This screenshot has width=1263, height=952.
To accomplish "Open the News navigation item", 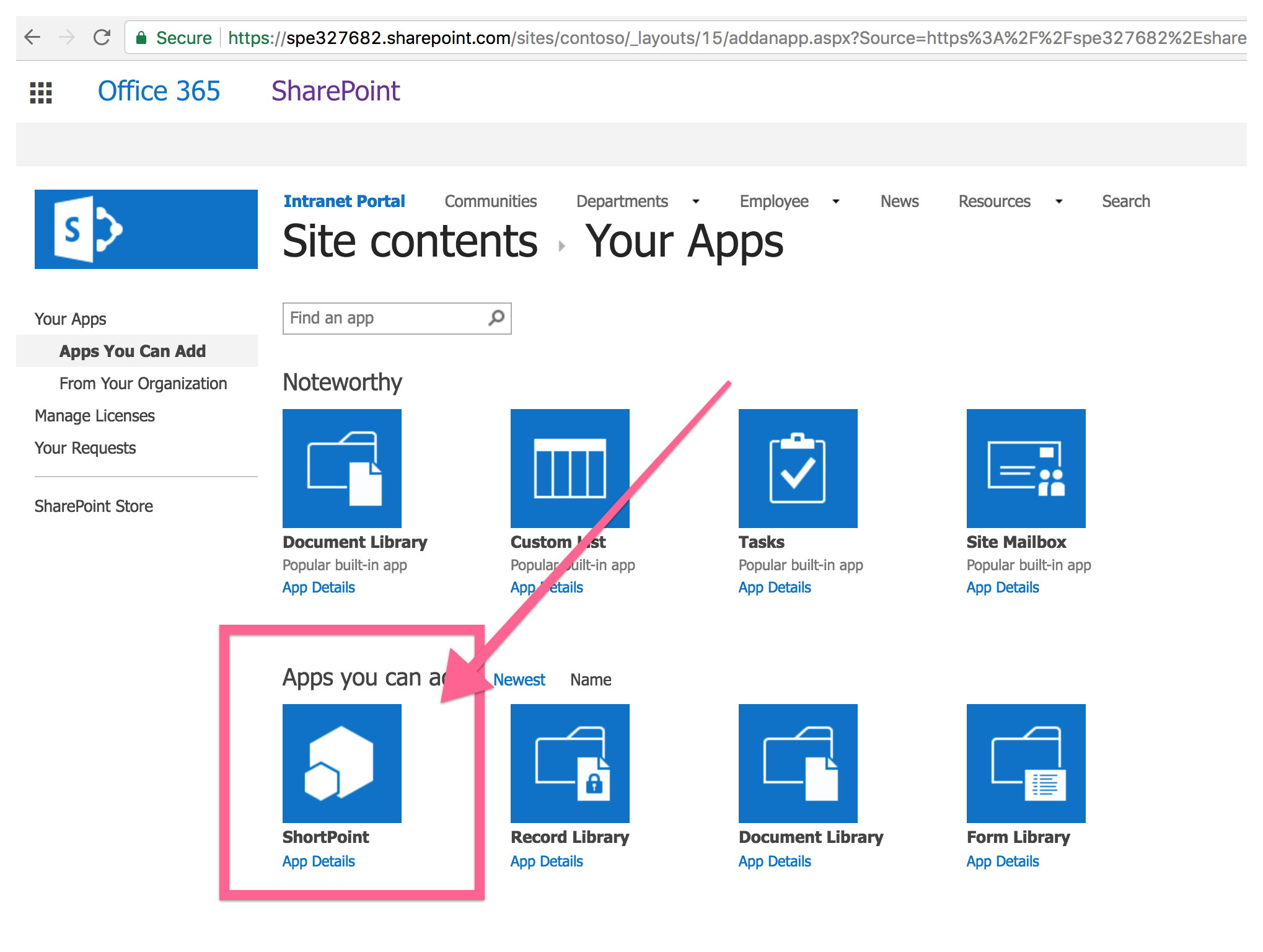I will pyautogui.click(x=899, y=201).
